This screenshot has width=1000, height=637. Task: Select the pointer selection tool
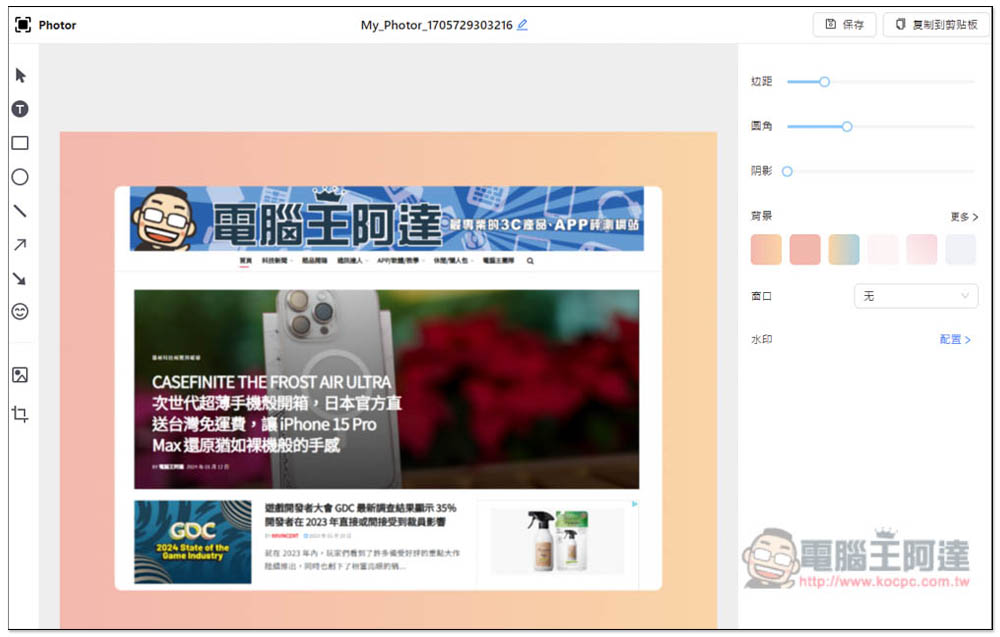coord(20,76)
